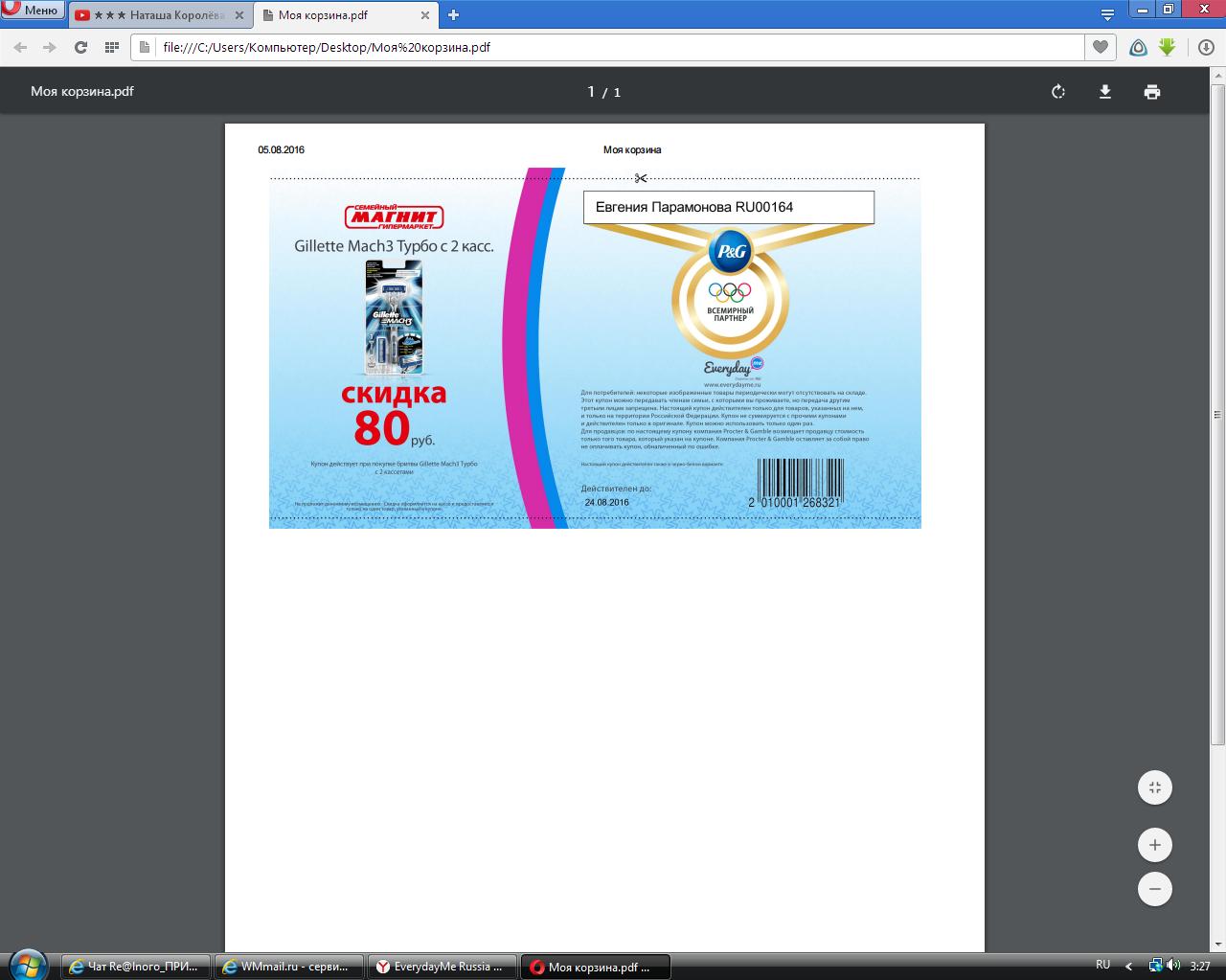The width and height of the screenshot is (1226, 980).
Task: Click the Gillette Mach3 product image
Action: click(x=394, y=320)
